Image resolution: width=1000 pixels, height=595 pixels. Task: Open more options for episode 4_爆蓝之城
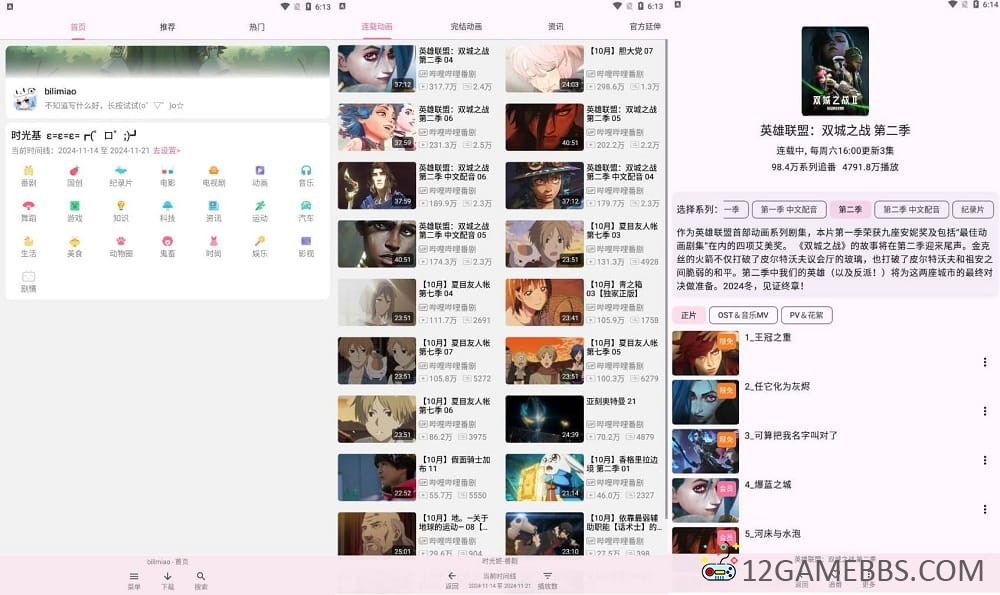tap(985, 510)
